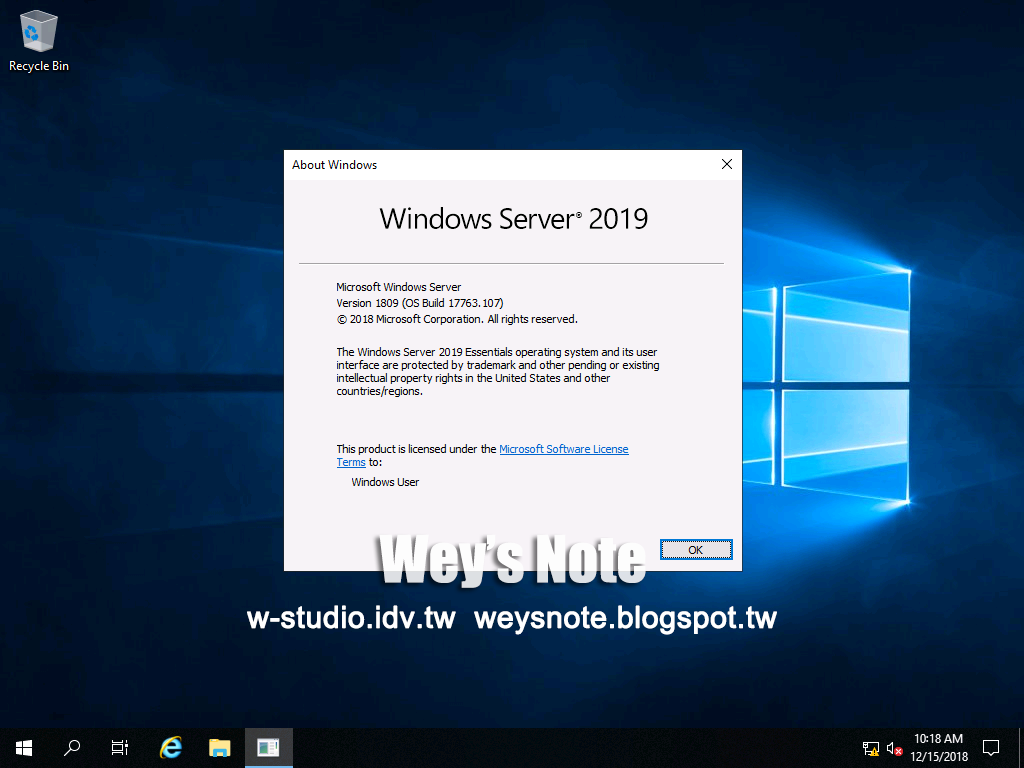Screen dimensions: 1024x768
Task: Open the network status tray icon
Action: (871, 749)
